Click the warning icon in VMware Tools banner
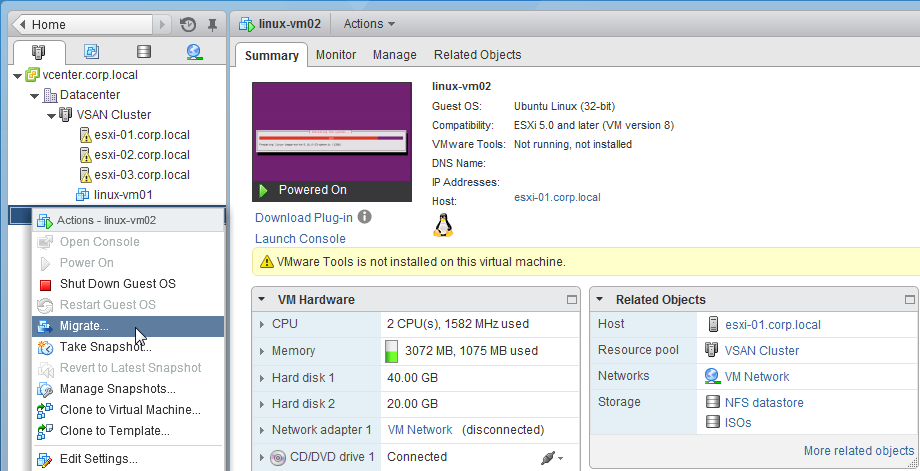The width and height of the screenshot is (920, 471). (267, 262)
